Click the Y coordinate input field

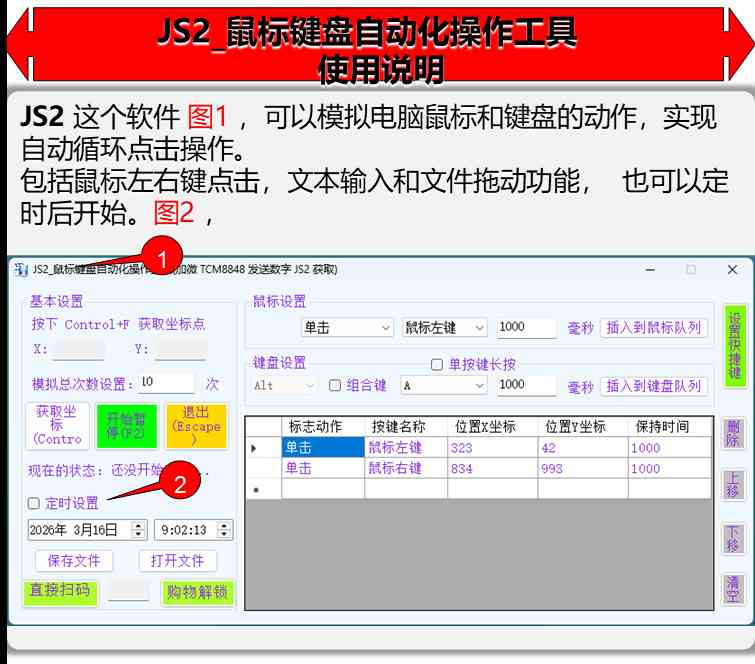pos(181,350)
